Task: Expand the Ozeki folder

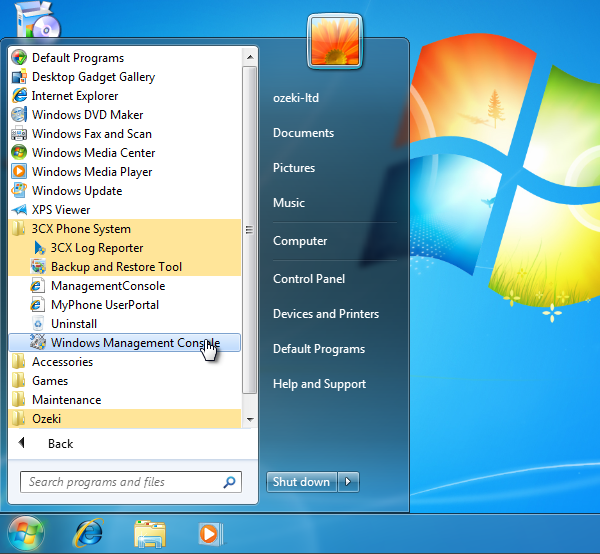Action: click(x=124, y=419)
